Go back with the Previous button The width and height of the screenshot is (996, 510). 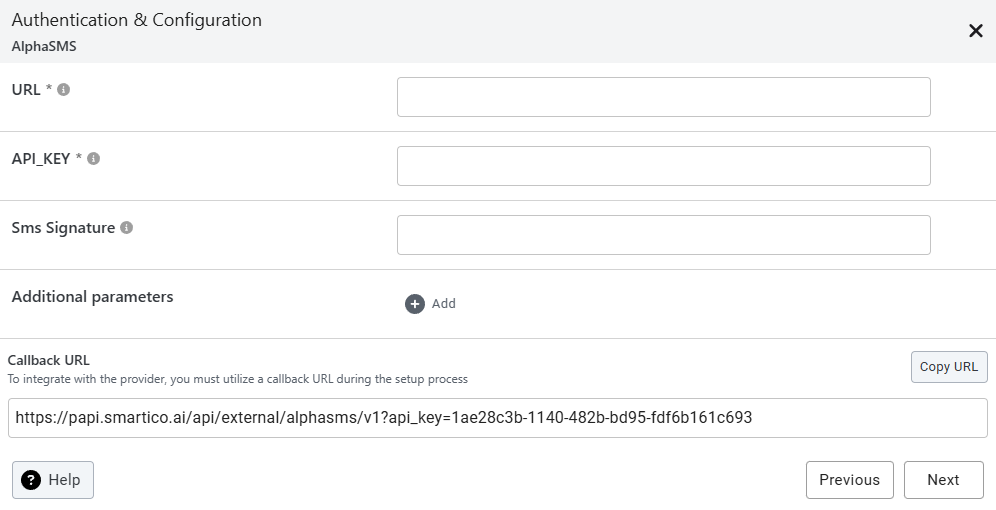point(849,480)
